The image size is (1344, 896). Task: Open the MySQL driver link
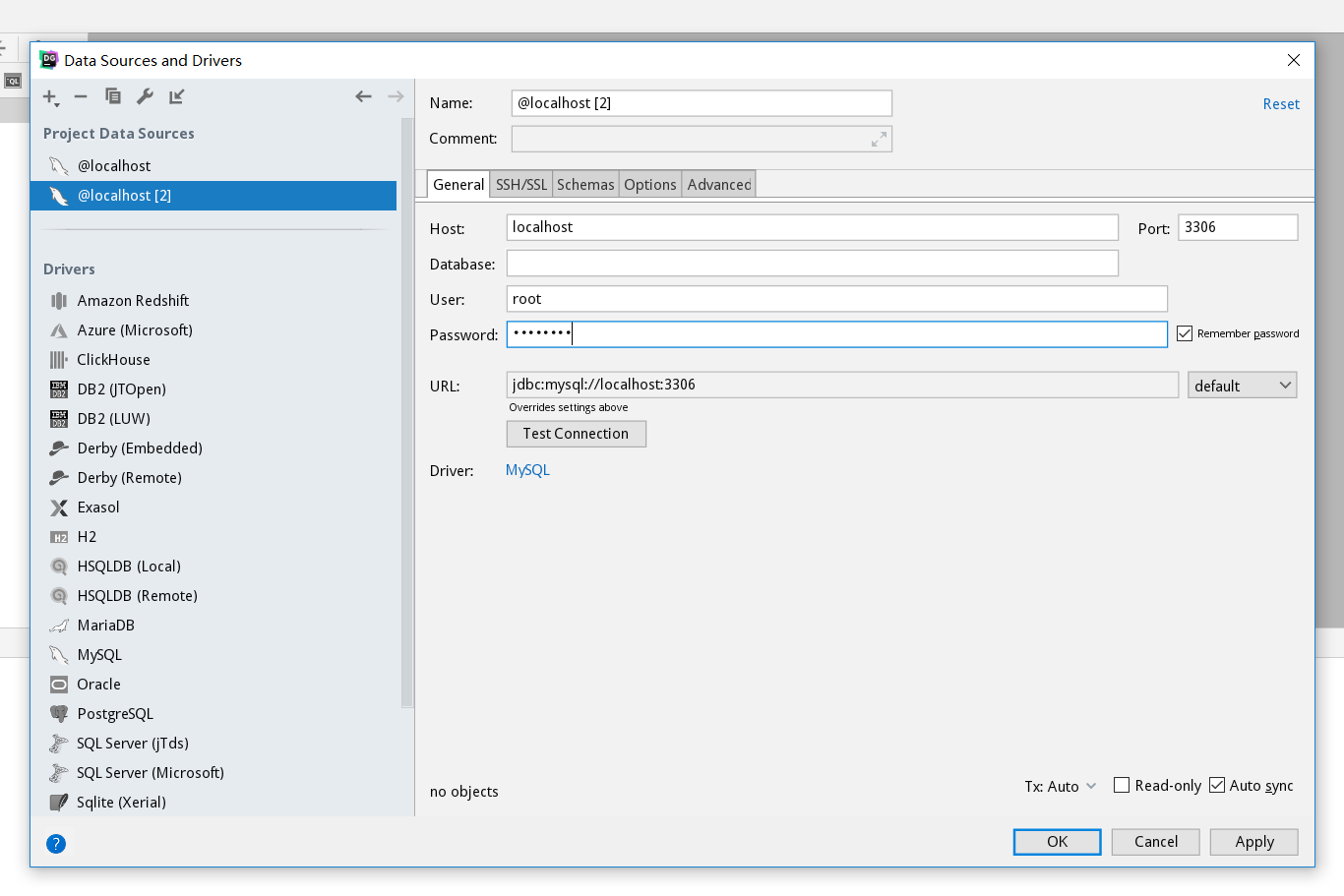click(527, 470)
